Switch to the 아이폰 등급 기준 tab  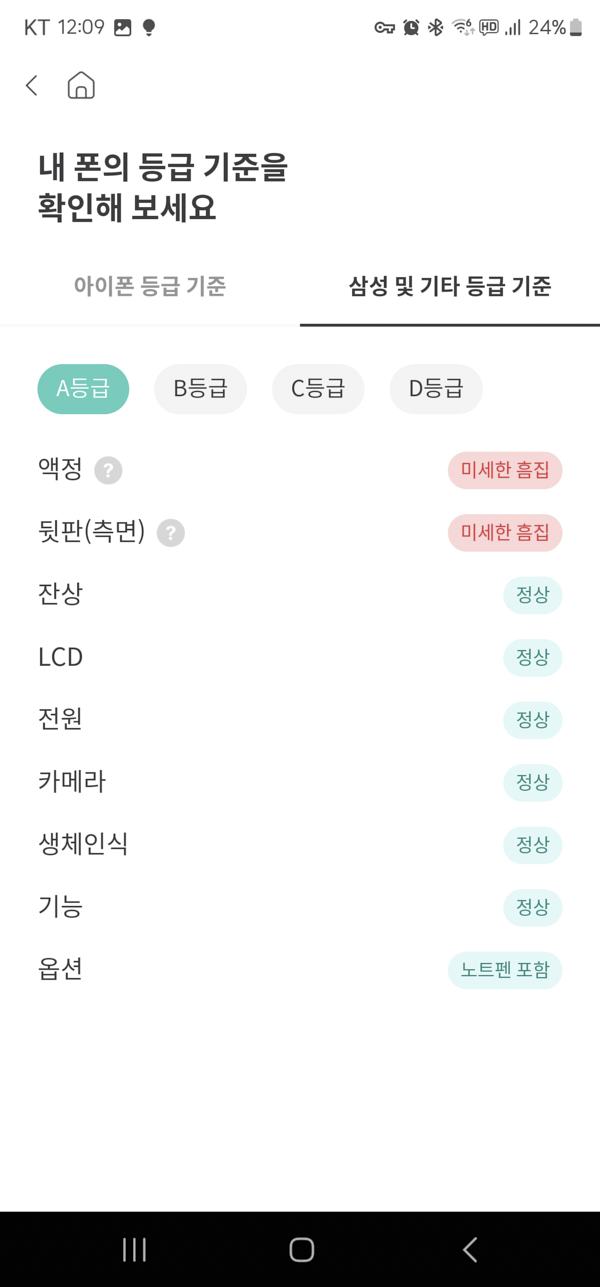pos(149,285)
